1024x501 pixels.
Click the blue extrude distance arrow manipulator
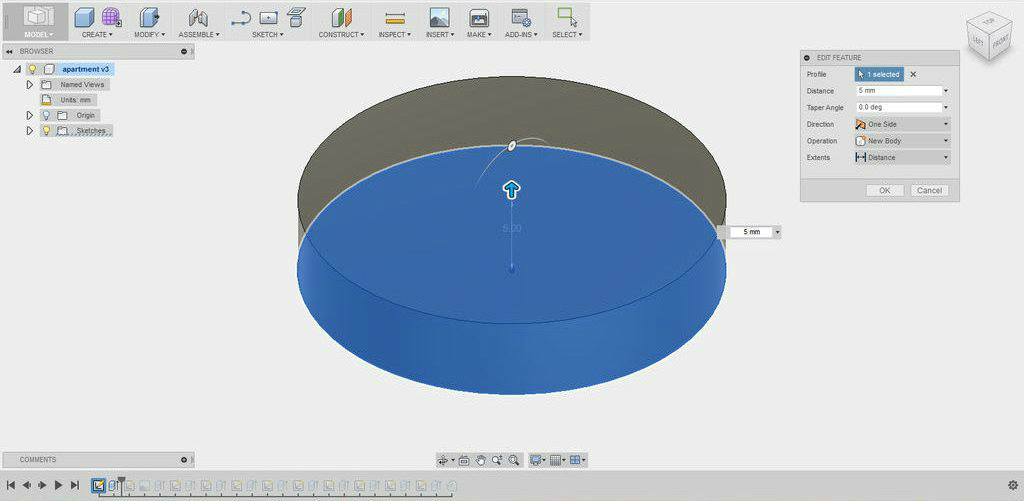[x=511, y=190]
